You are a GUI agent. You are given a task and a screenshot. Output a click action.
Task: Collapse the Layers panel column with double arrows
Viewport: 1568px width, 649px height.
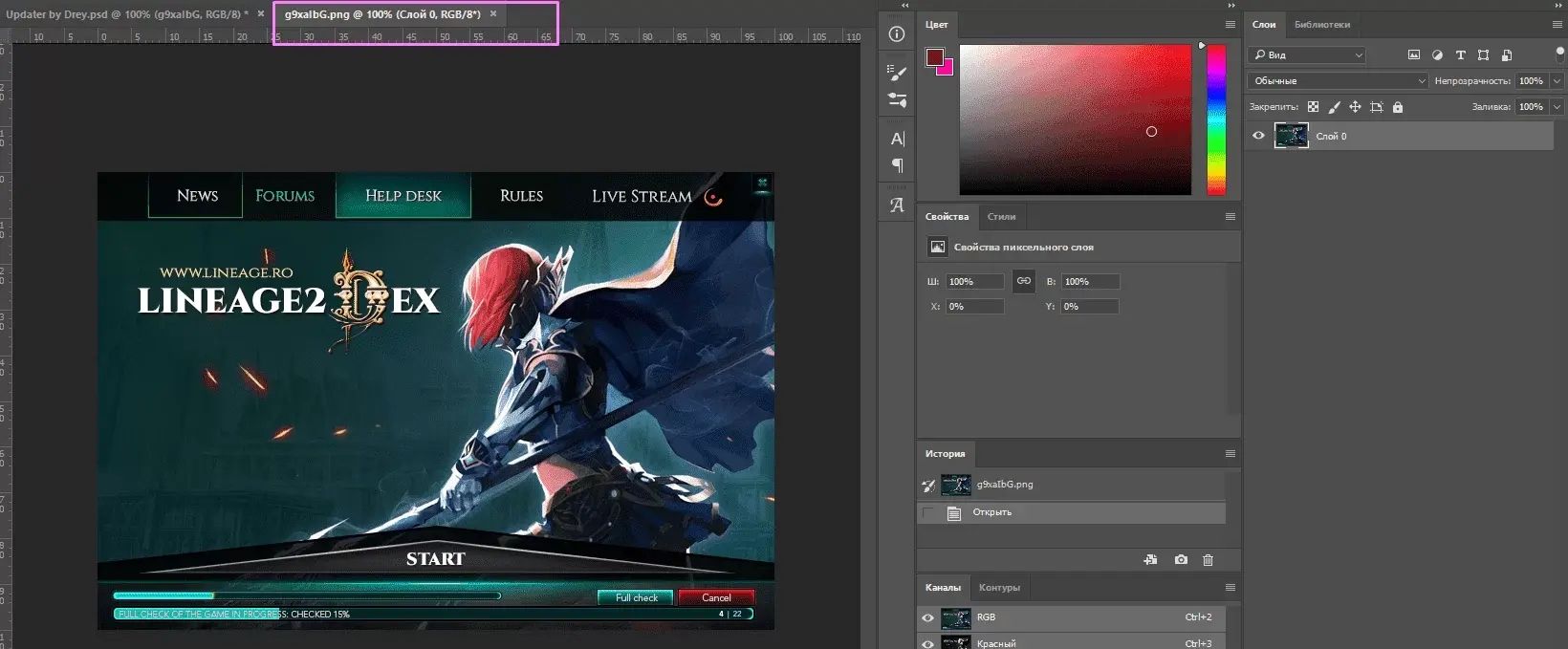tap(1558, 6)
